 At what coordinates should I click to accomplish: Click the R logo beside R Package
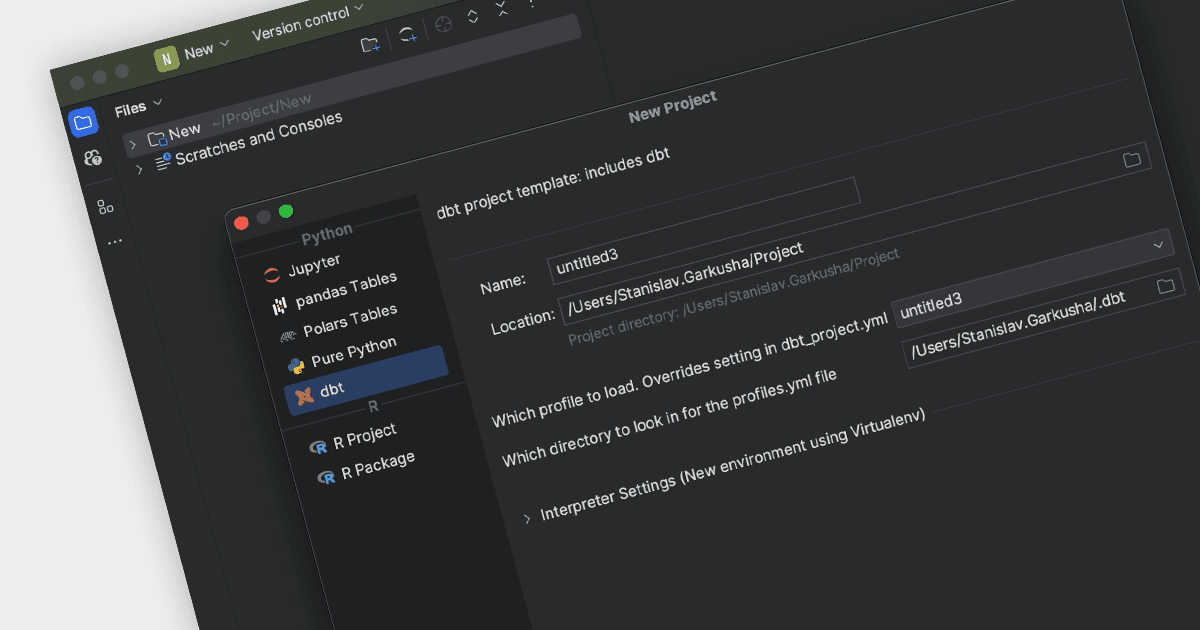pos(326,478)
